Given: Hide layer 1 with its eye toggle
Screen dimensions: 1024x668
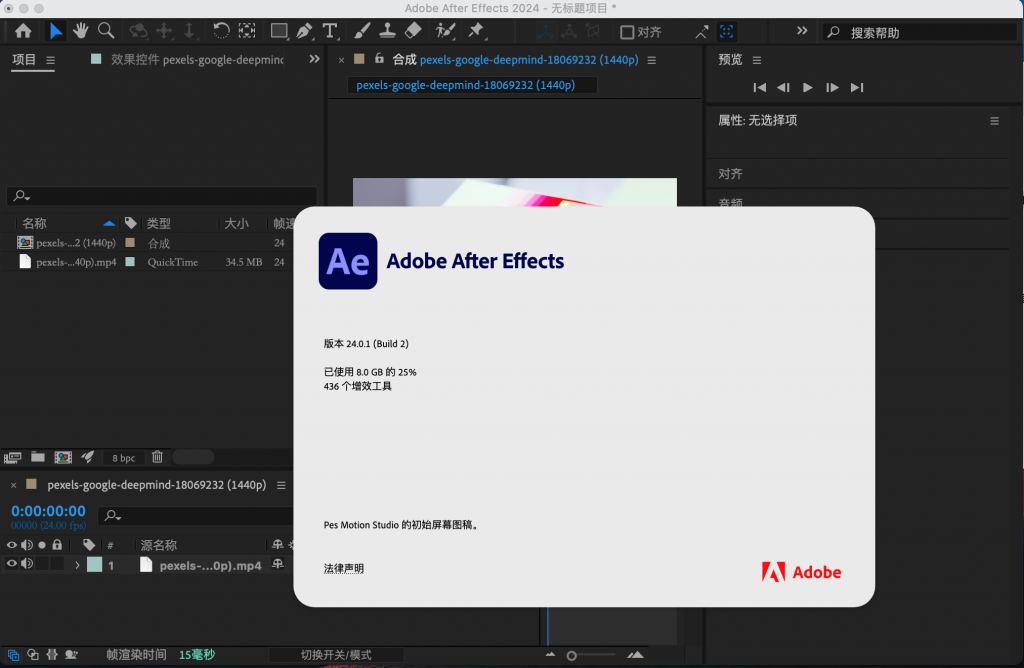Looking at the screenshot, I should coord(12,564).
